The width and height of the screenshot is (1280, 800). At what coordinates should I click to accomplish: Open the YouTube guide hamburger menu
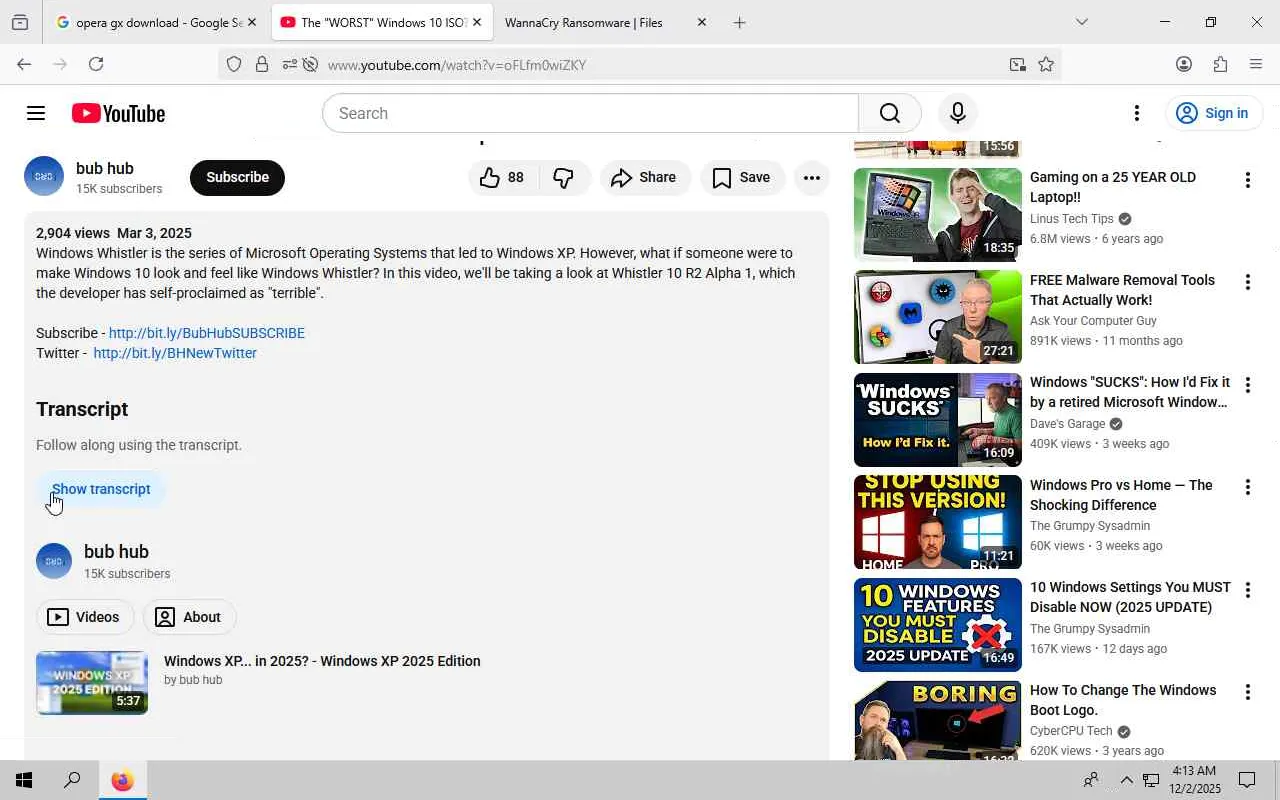36,113
